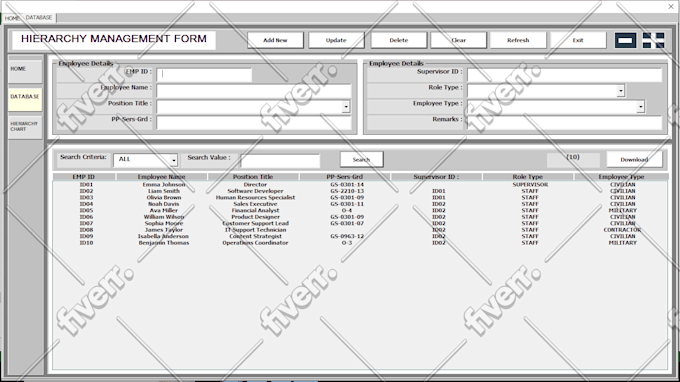This screenshot has height=382, width=680.
Task: Focus the Employee Name input field
Action: tap(253, 91)
